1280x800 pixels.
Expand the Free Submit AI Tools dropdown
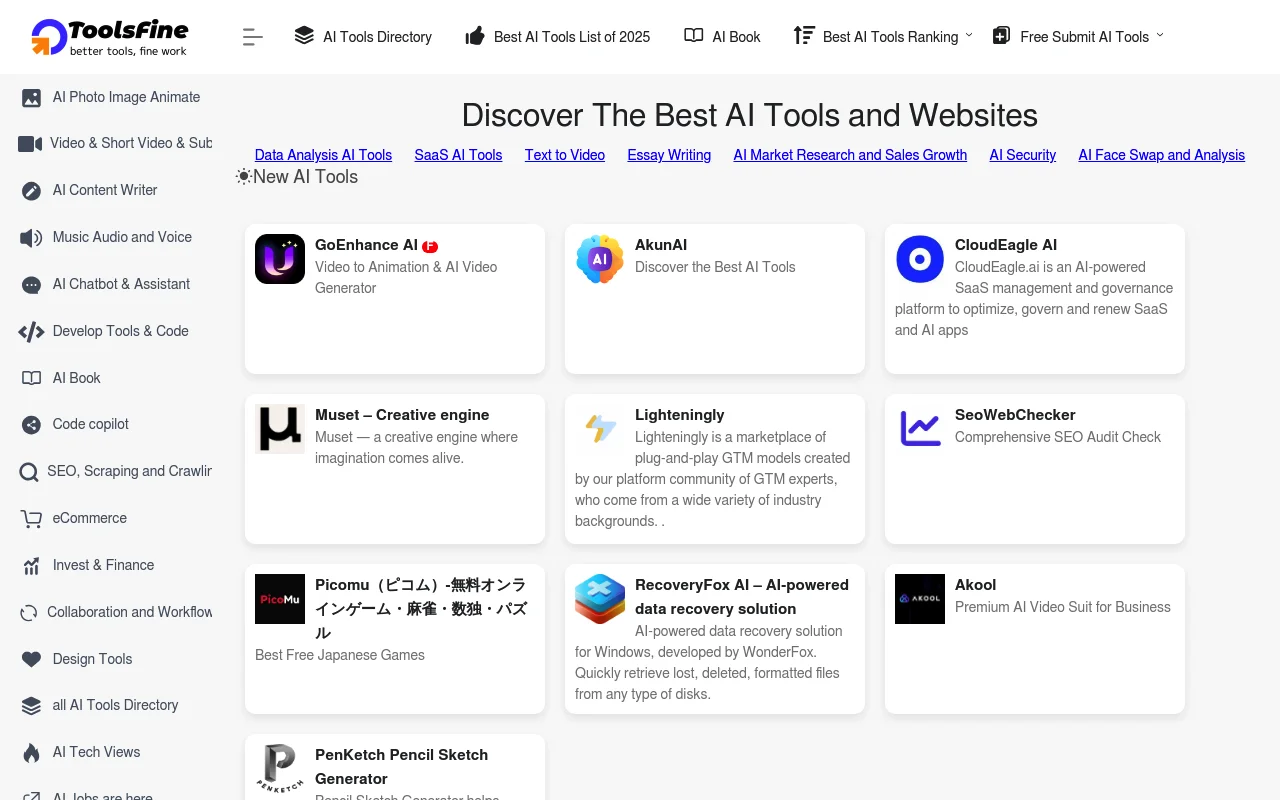[1078, 36]
